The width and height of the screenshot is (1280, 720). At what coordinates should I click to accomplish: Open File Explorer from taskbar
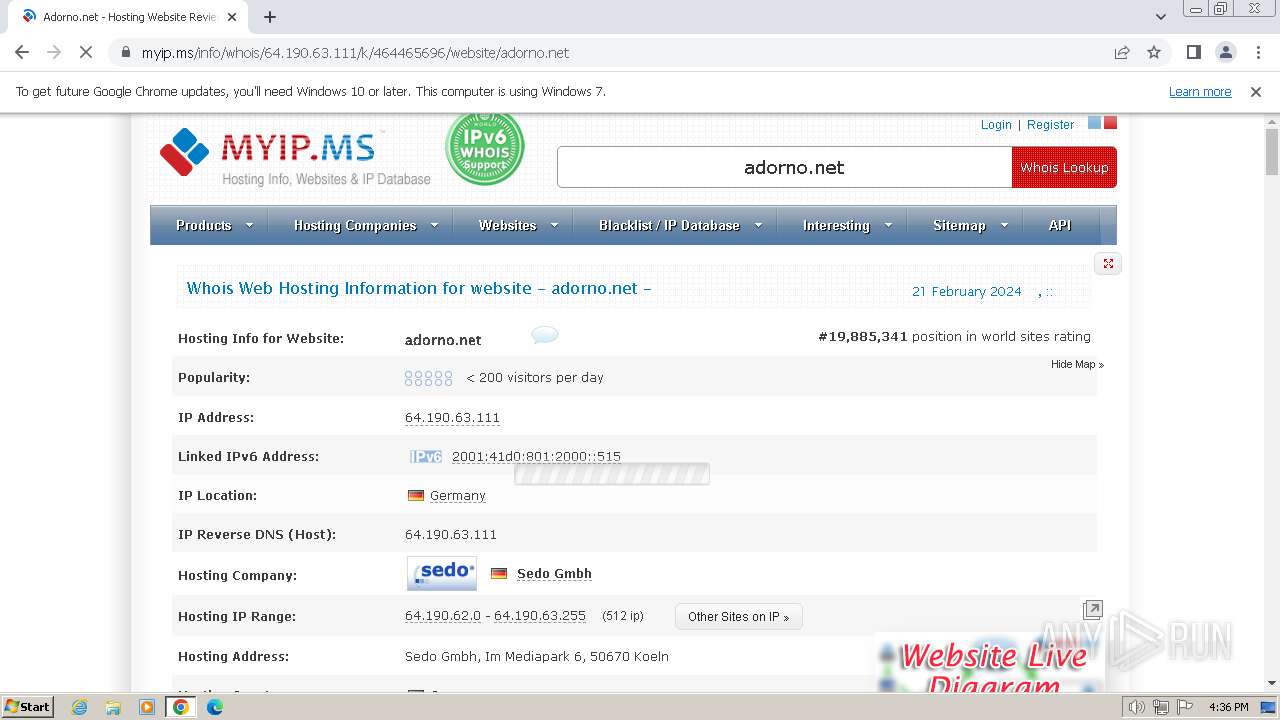point(113,707)
